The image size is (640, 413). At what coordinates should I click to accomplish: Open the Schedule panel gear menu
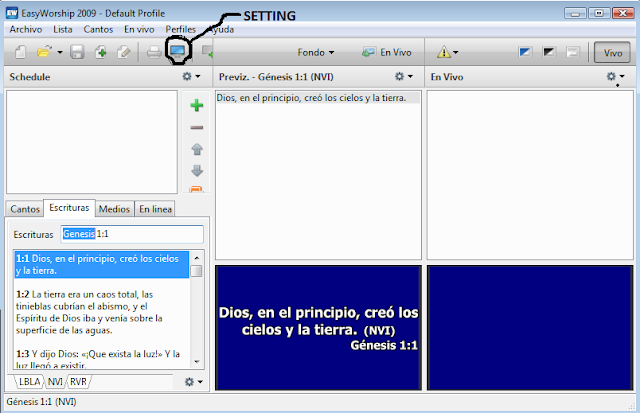click(x=191, y=76)
